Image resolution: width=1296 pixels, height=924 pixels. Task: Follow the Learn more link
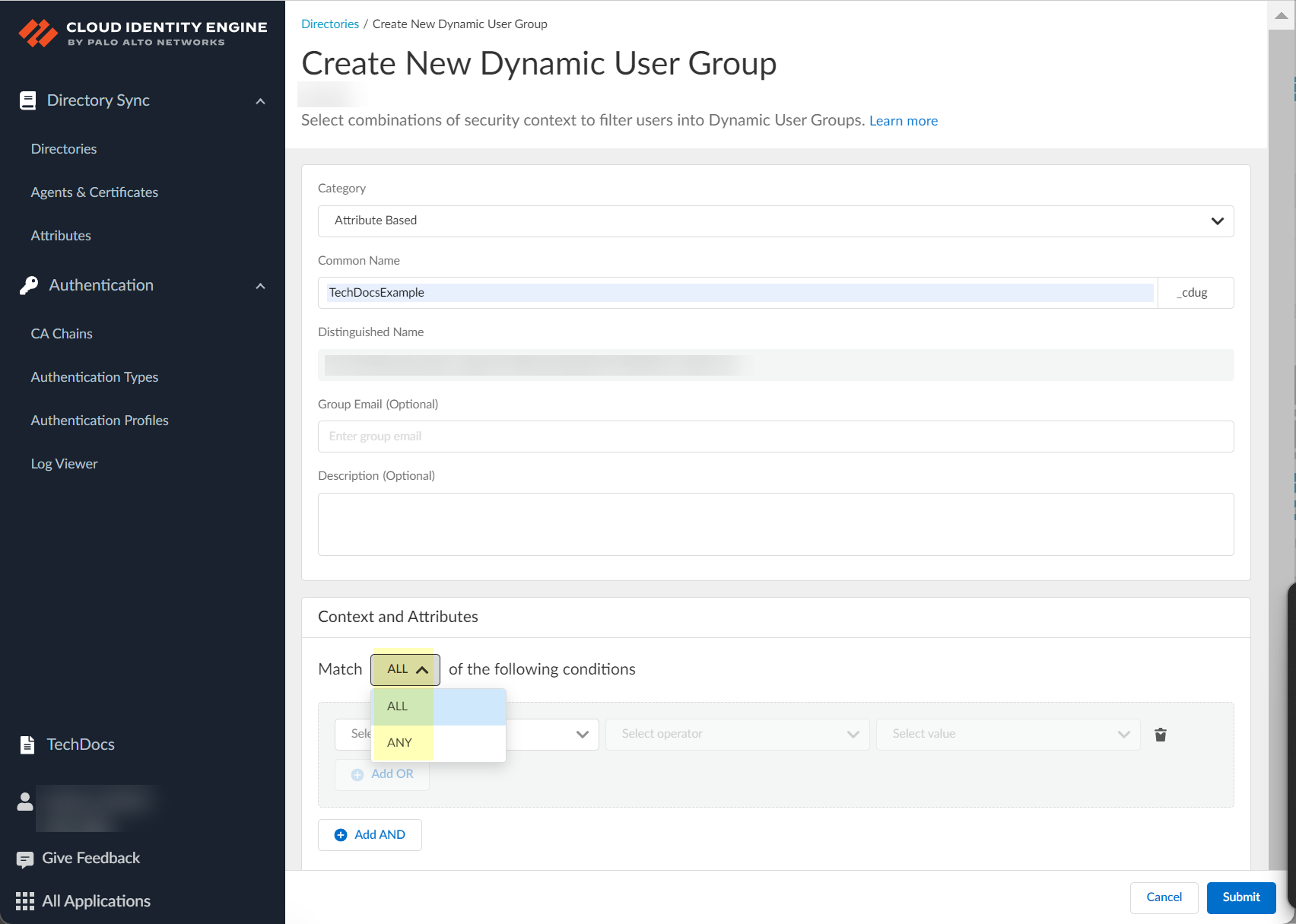coord(903,121)
